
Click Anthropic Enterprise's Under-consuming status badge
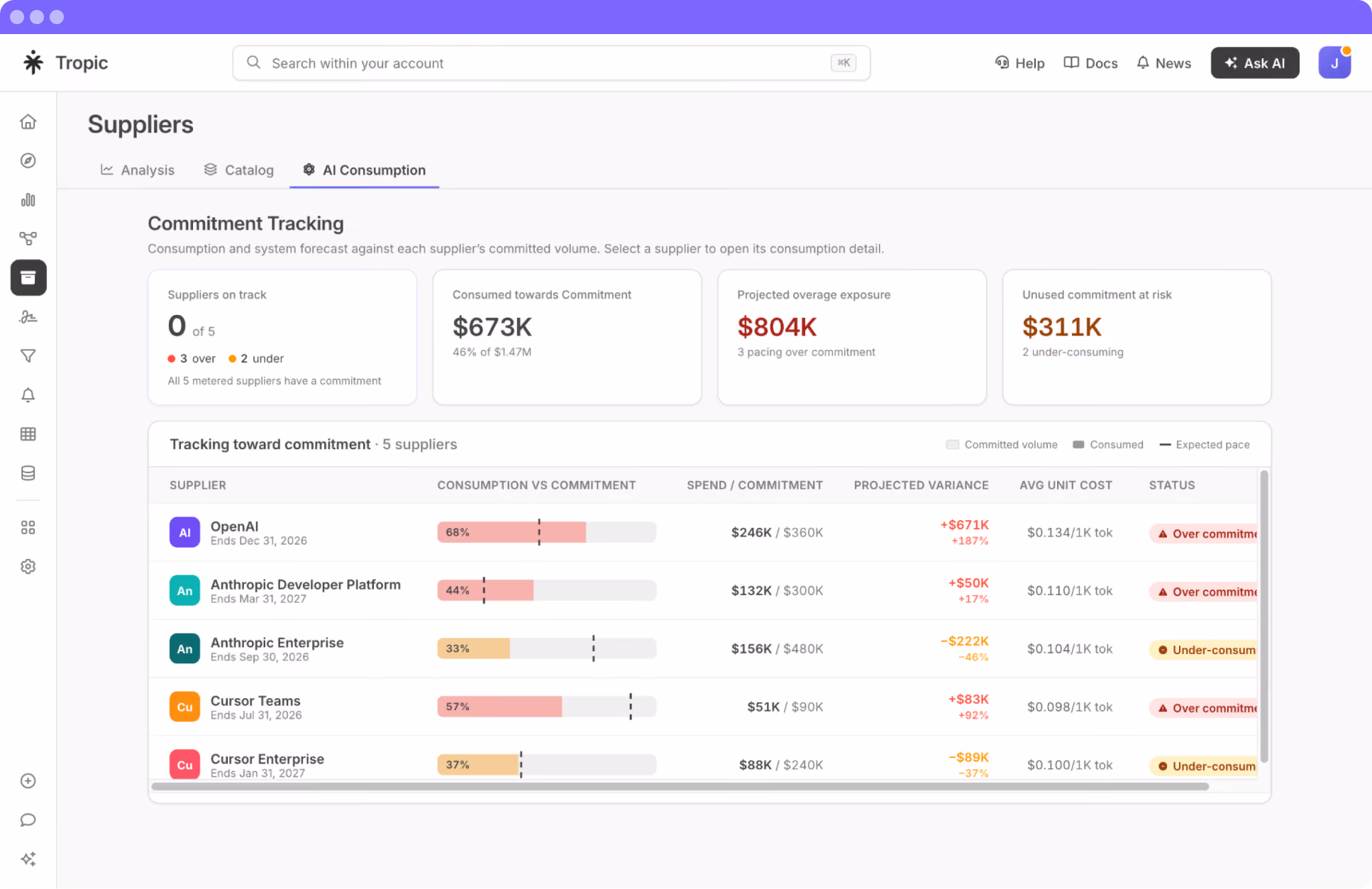point(1203,650)
